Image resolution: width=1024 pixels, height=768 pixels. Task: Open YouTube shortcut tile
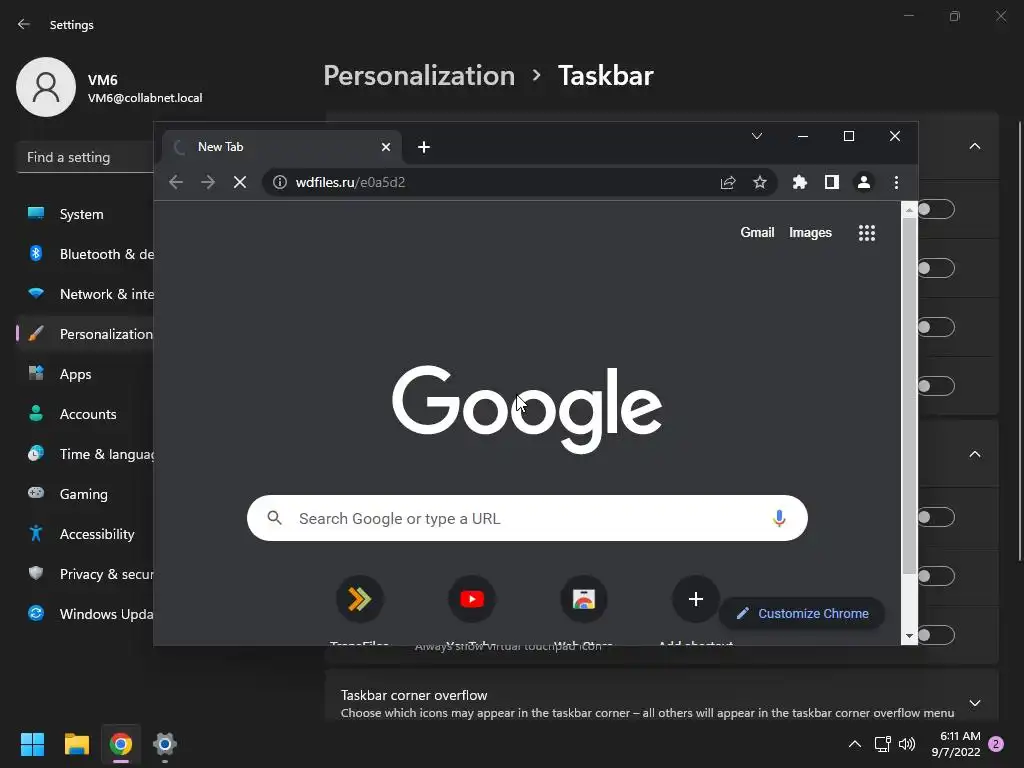(472, 599)
